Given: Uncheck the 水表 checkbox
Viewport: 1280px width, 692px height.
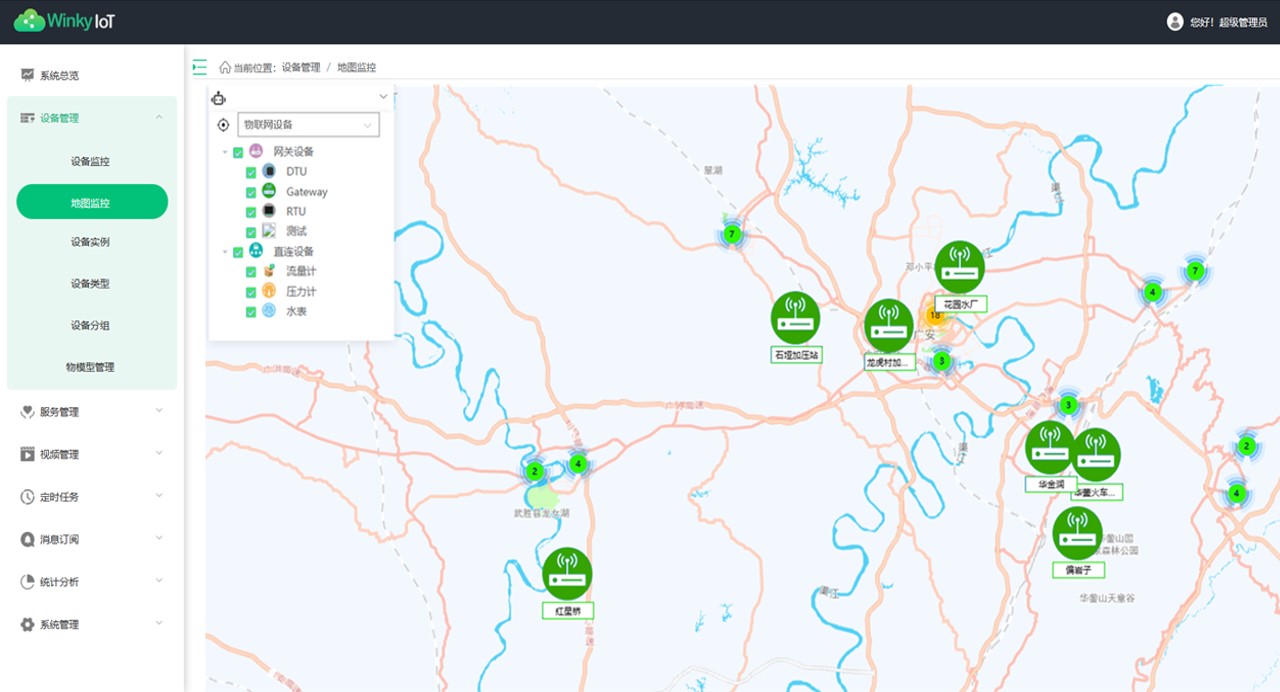Looking at the screenshot, I should 251,312.
